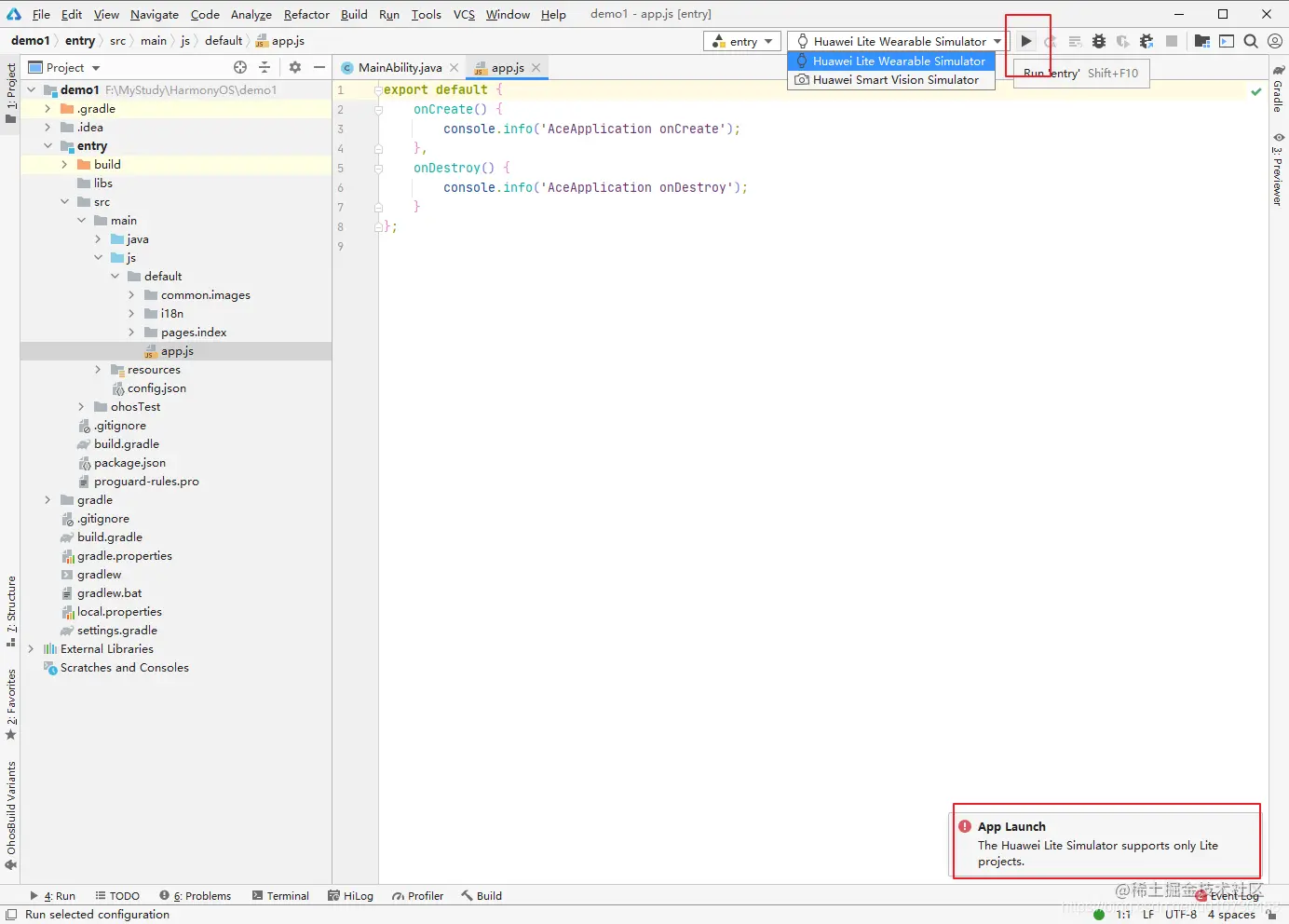Collapse the entry module folder
Screen dimensions: 1289x924
(x=47, y=146)
